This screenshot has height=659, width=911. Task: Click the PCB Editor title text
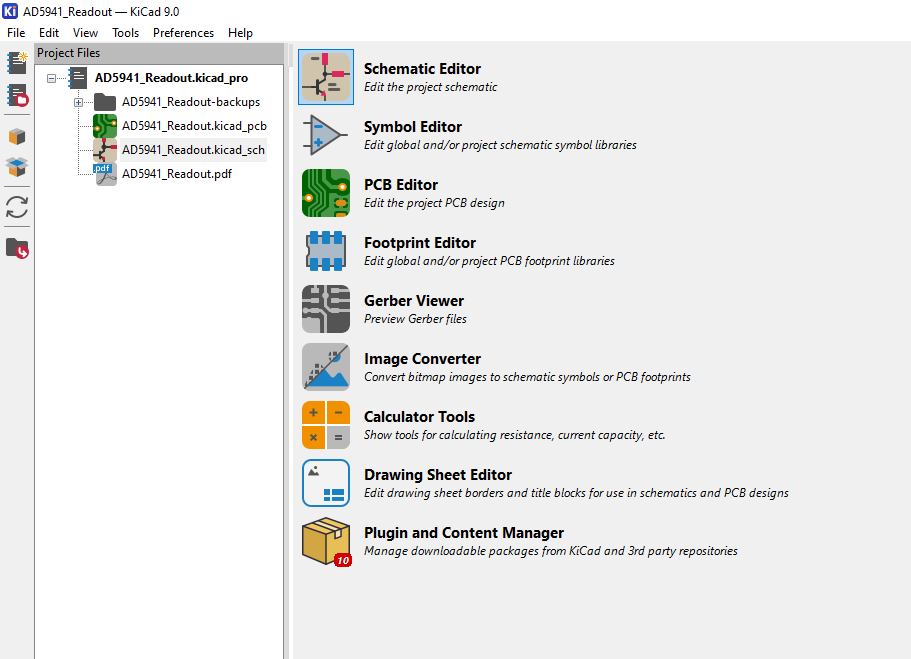click(x=401, y=185)
